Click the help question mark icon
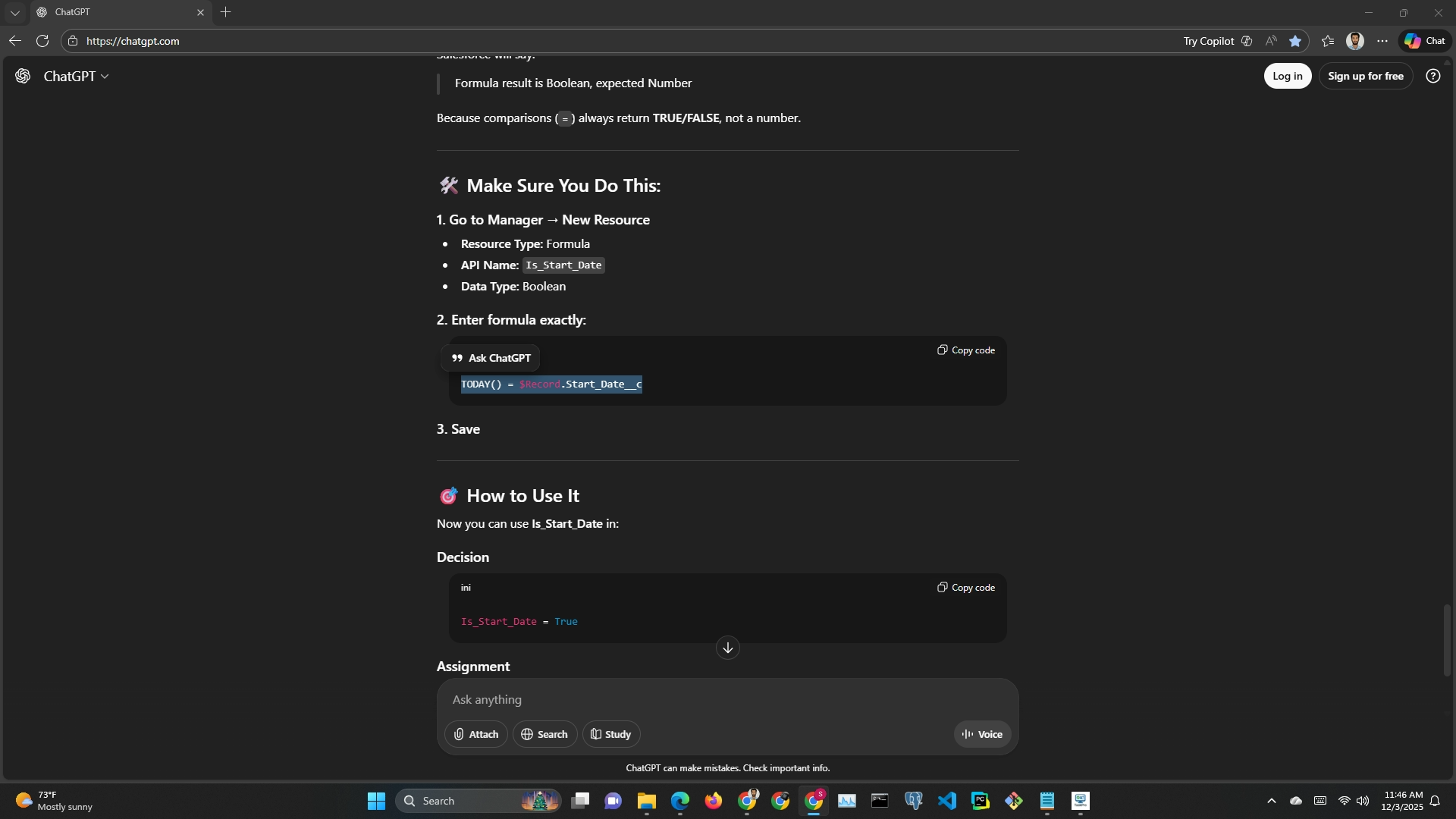1456x819 pixels. click(x=1432, y=76)
